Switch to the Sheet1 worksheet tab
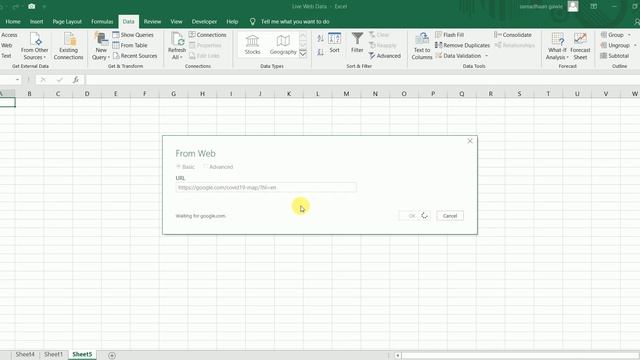 [53, 354]
